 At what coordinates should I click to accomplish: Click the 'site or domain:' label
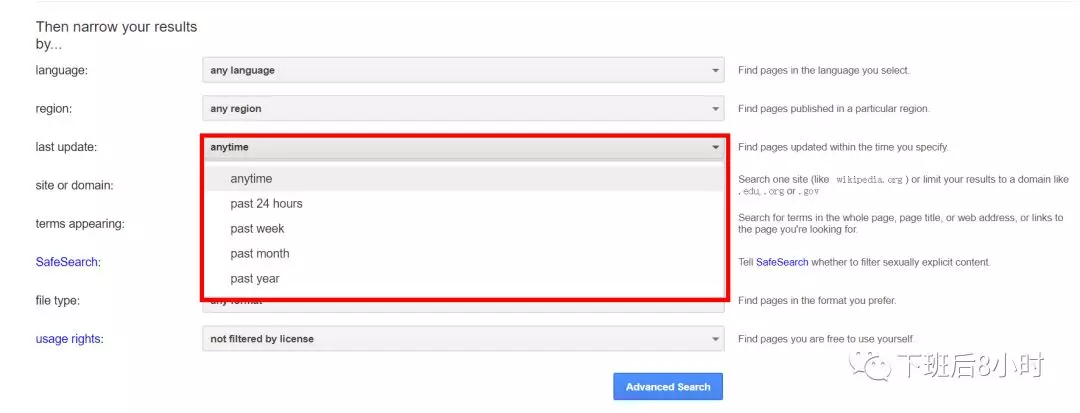(75, 185)
